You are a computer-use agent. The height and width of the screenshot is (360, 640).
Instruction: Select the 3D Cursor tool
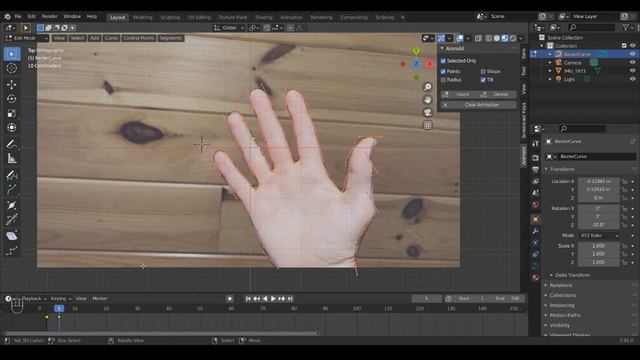click(12, 68)
